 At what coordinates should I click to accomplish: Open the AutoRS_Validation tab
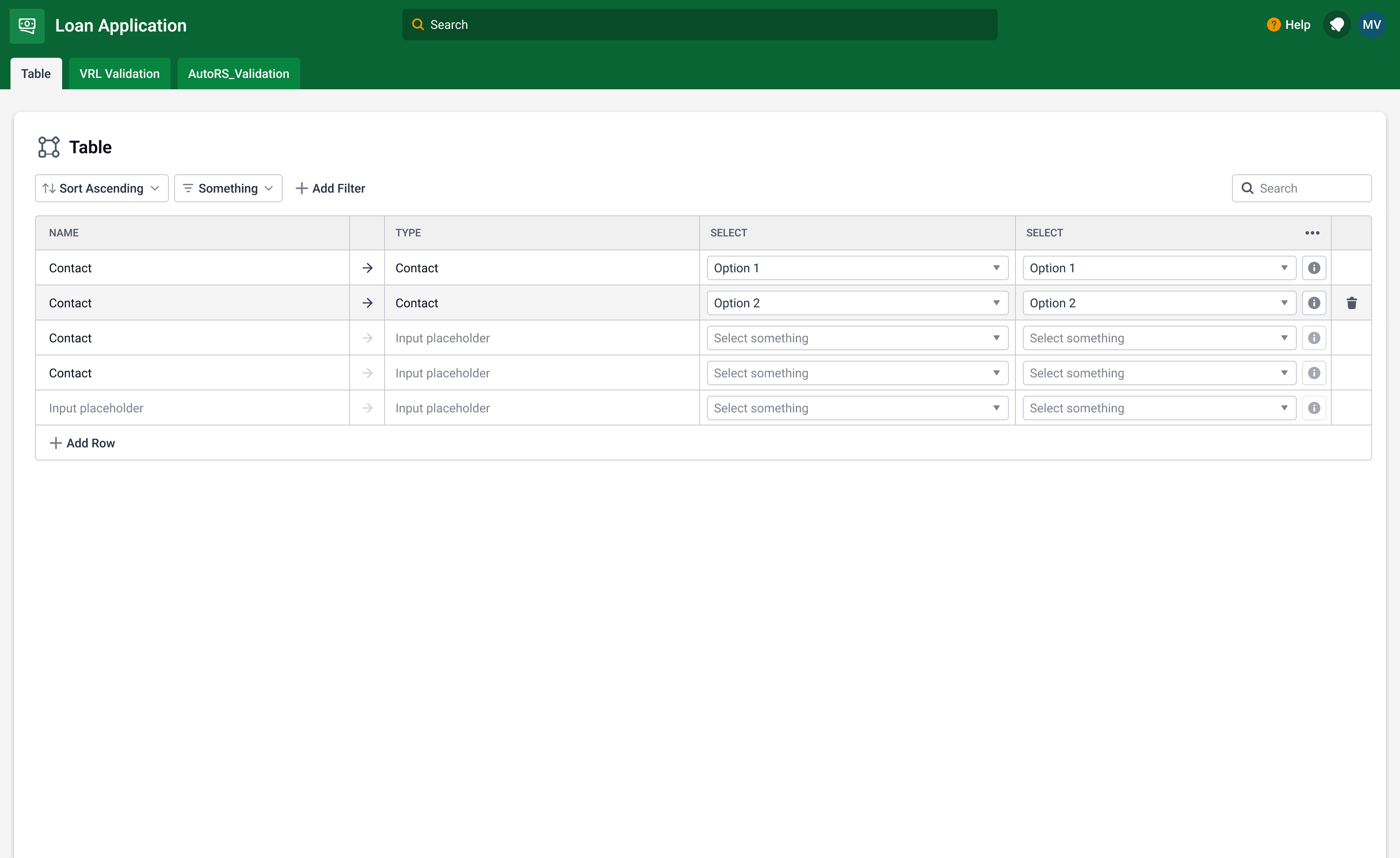238,74
